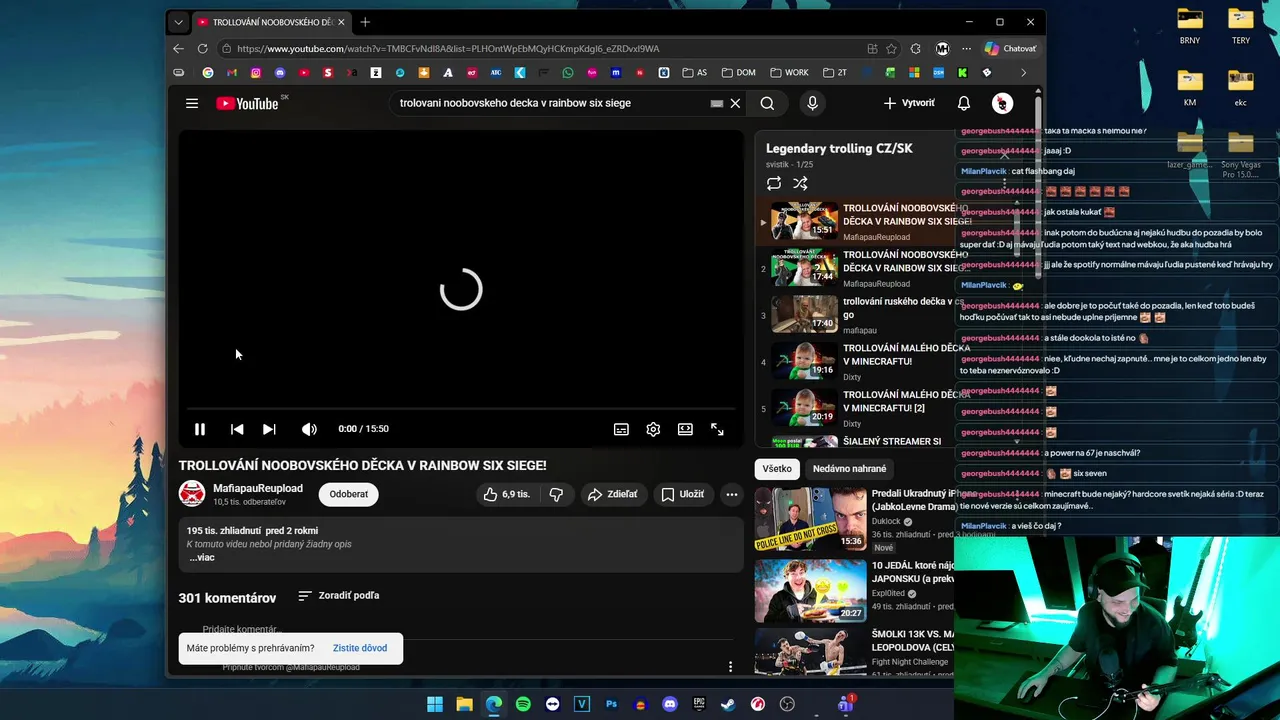1280x720 pixels.
Task: Seek along the video progress bar
Action: click(x=461, y=409)
